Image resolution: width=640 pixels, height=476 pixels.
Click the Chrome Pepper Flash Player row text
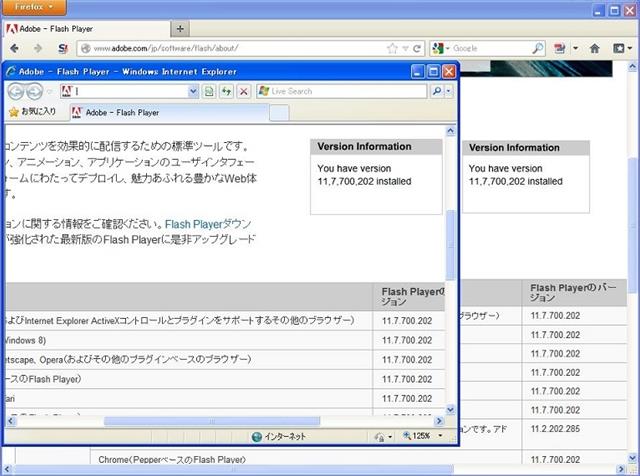172,460
